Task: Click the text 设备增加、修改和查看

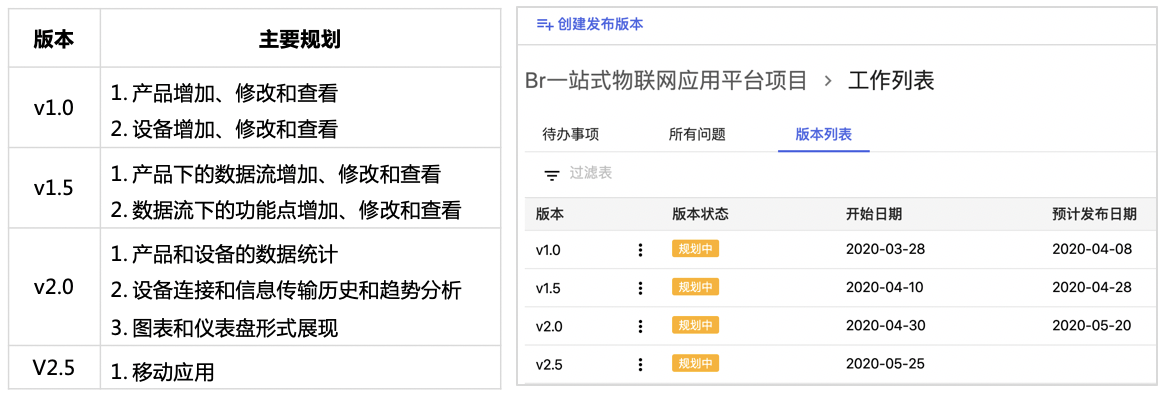Action: point(235,130)
